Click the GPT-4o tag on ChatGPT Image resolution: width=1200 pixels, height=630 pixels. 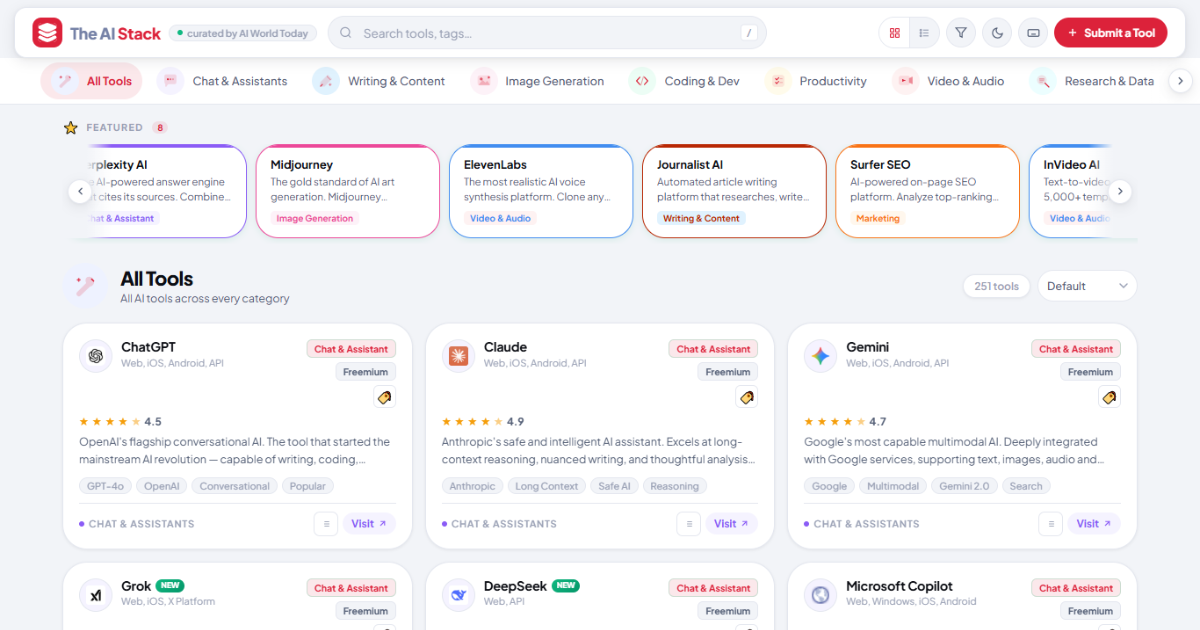point(105,486)
